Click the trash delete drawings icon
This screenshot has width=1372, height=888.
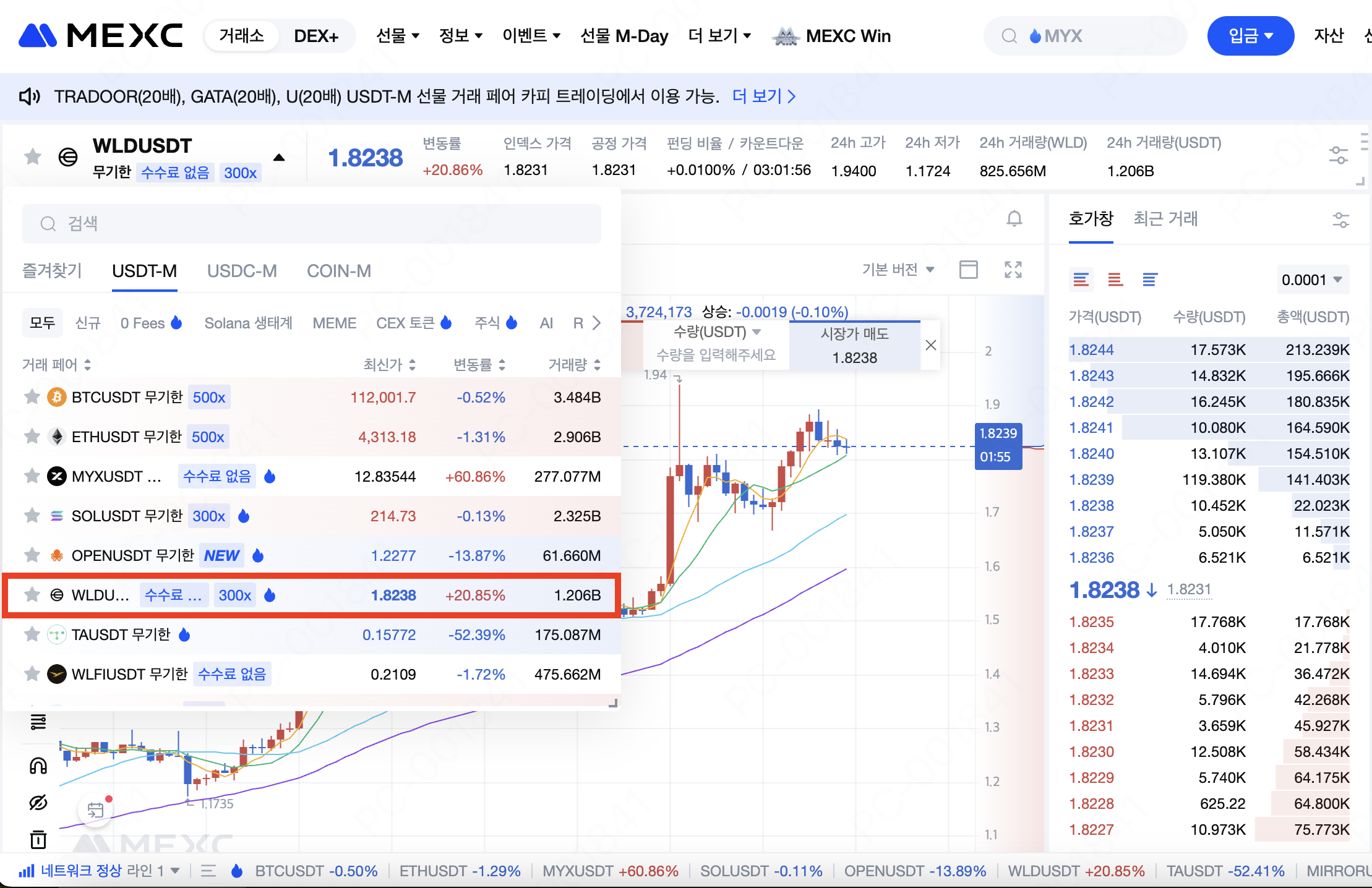tap(38, 839)
